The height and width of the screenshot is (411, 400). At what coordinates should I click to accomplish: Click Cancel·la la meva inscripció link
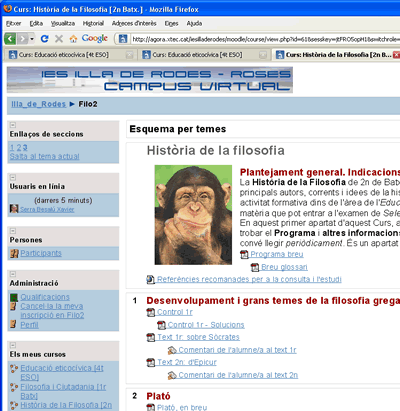click(52, 310)
